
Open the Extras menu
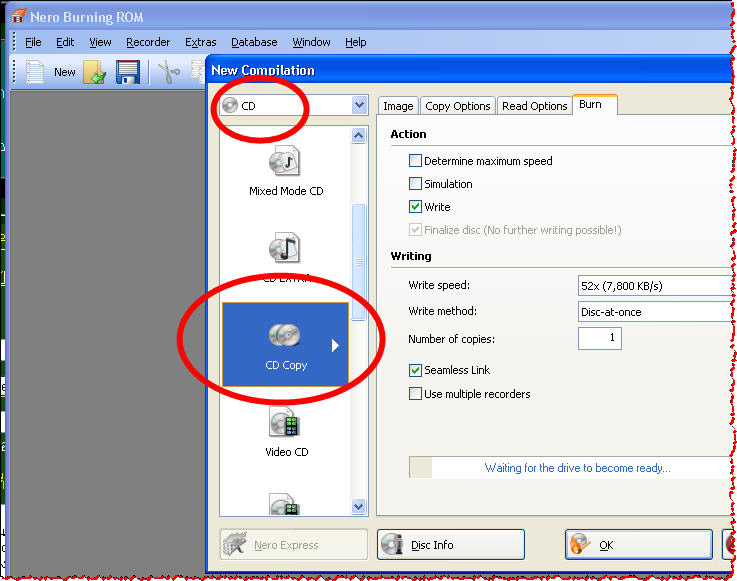pyautogui.click(x=201, y=42)
